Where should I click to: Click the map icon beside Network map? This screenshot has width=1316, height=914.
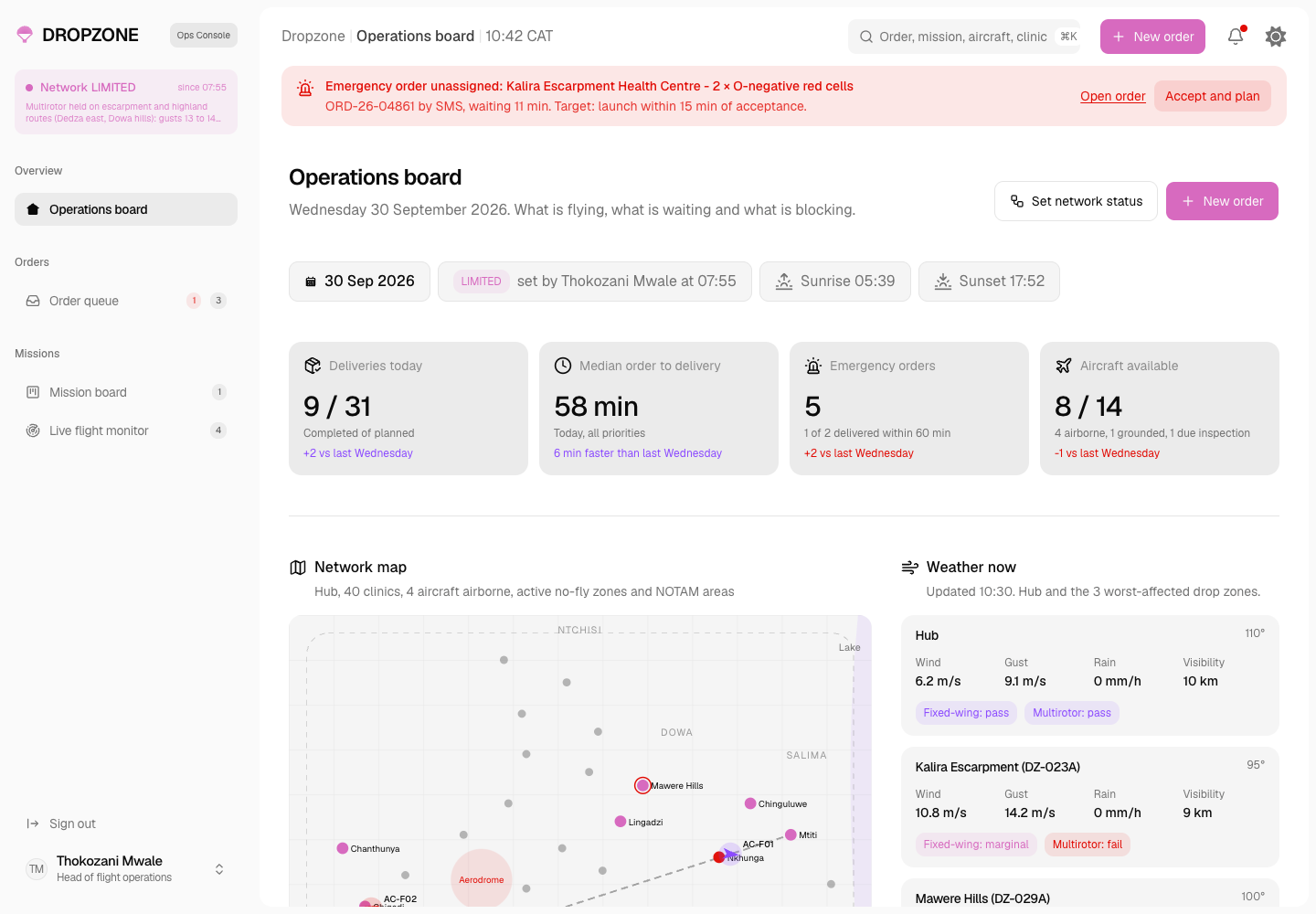(298, 568)
